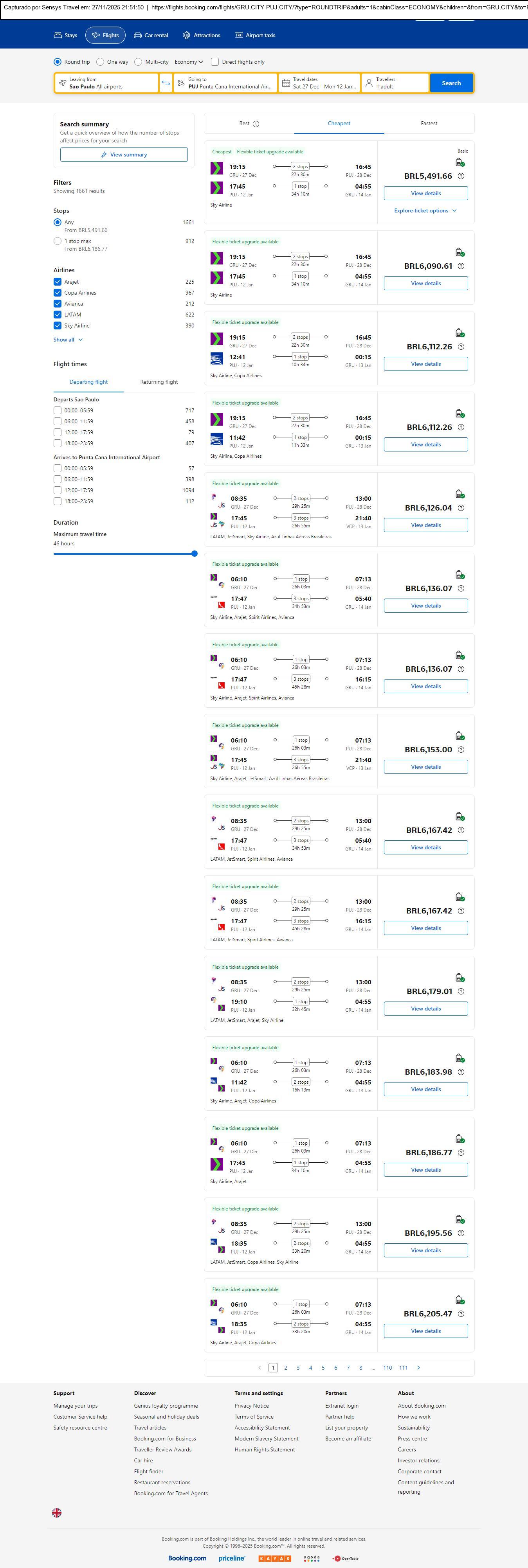Expand the Show all airlines list
528x1568 pixels.
68,340
